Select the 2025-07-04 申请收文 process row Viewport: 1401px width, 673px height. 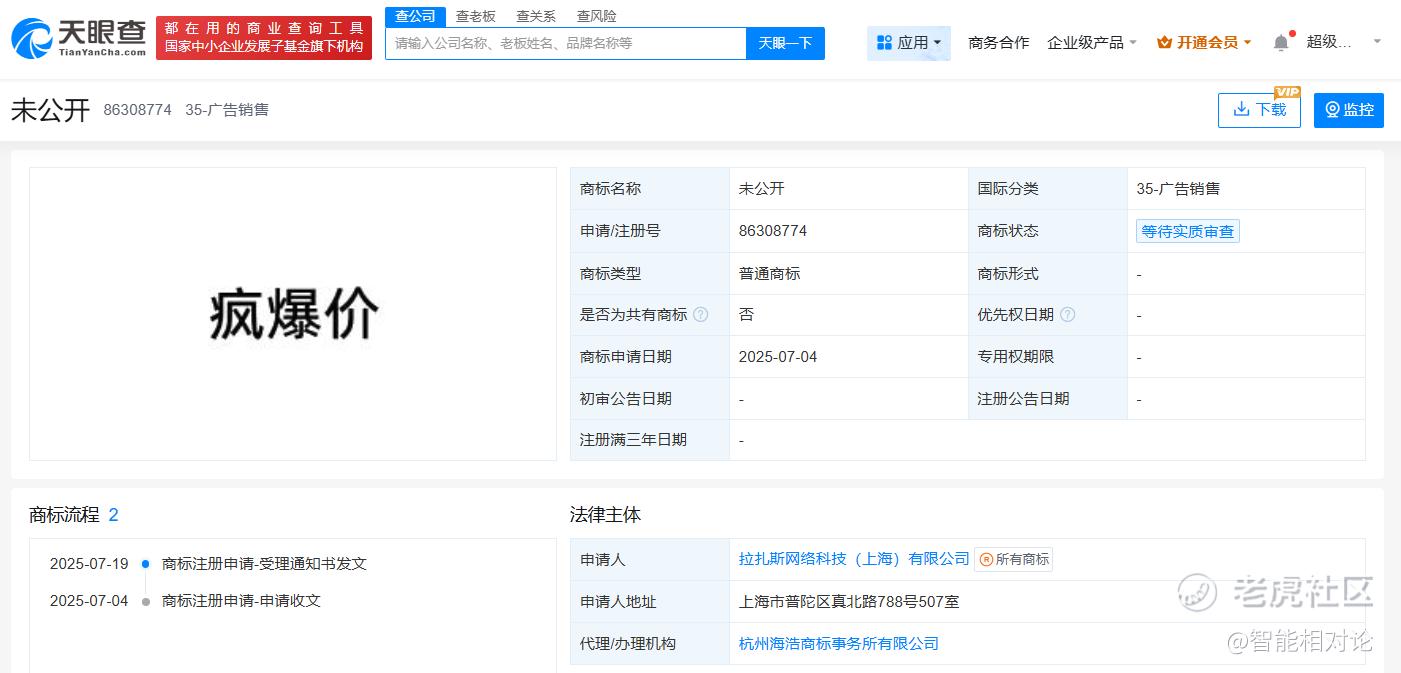coord(185,601)
